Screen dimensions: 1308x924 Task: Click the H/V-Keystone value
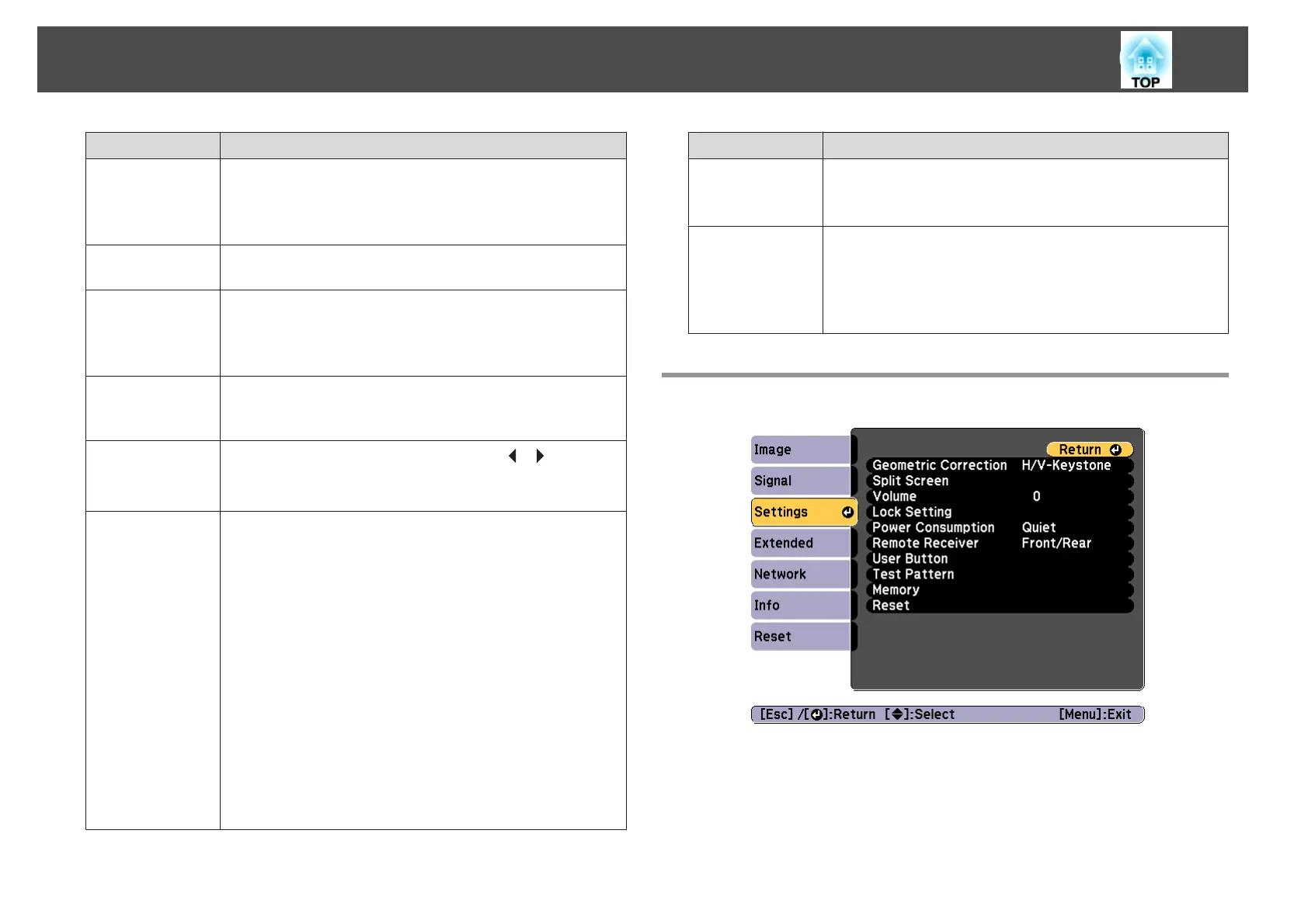pos(1066,465)
